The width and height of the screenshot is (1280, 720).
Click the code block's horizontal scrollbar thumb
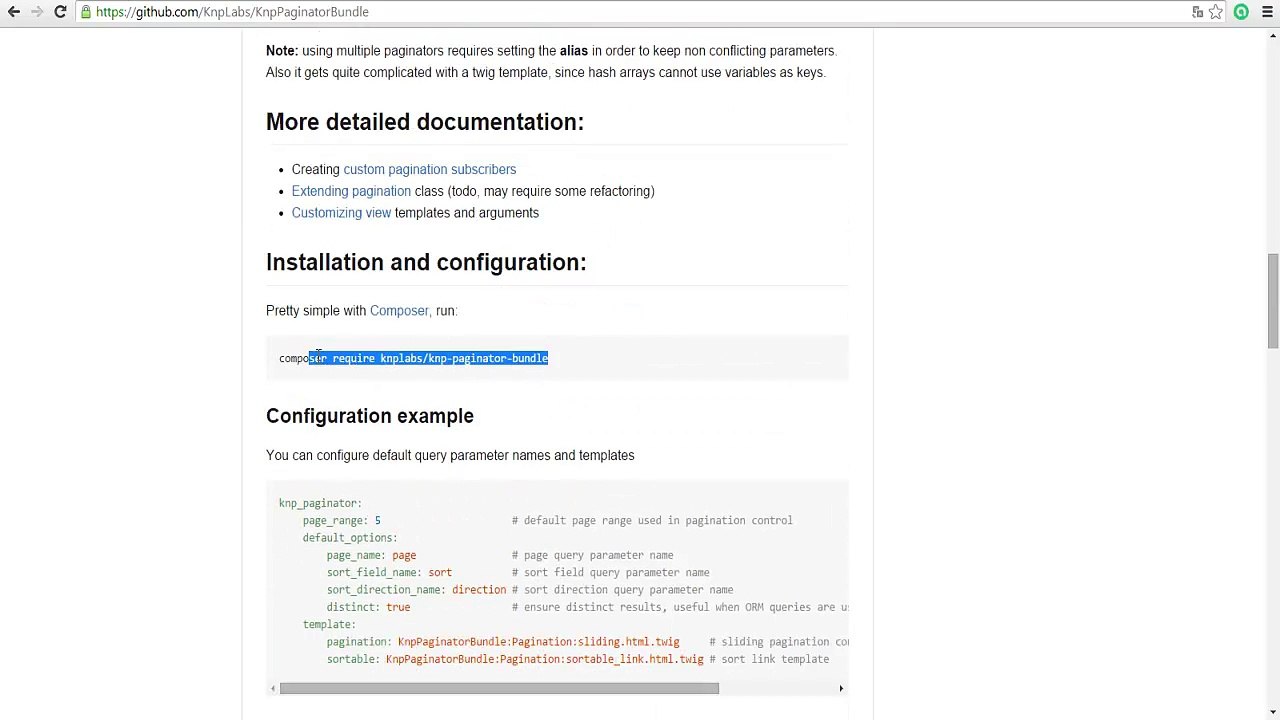[x=499, y=688]
